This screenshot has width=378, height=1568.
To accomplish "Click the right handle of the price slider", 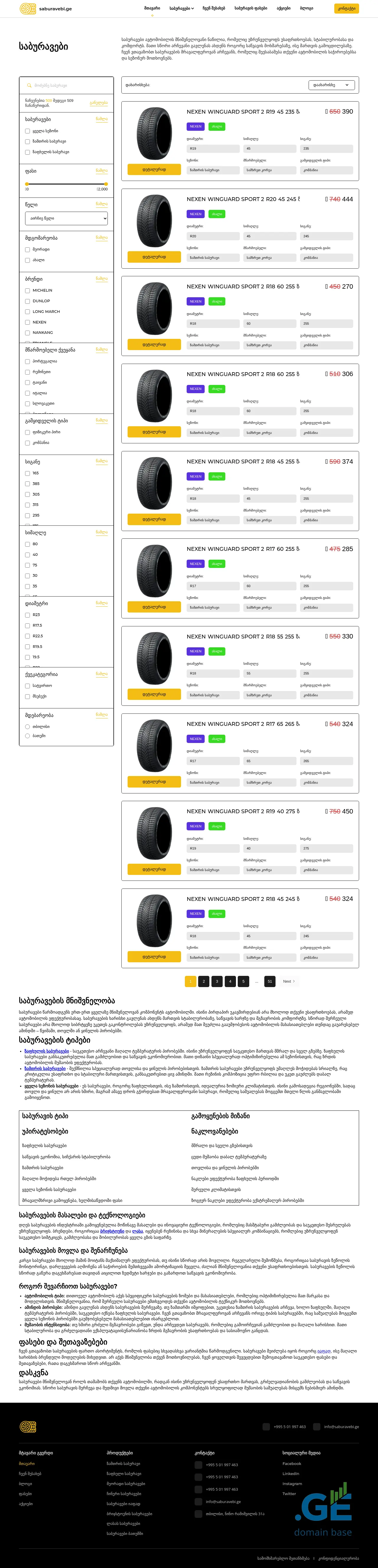I will 106,183.
